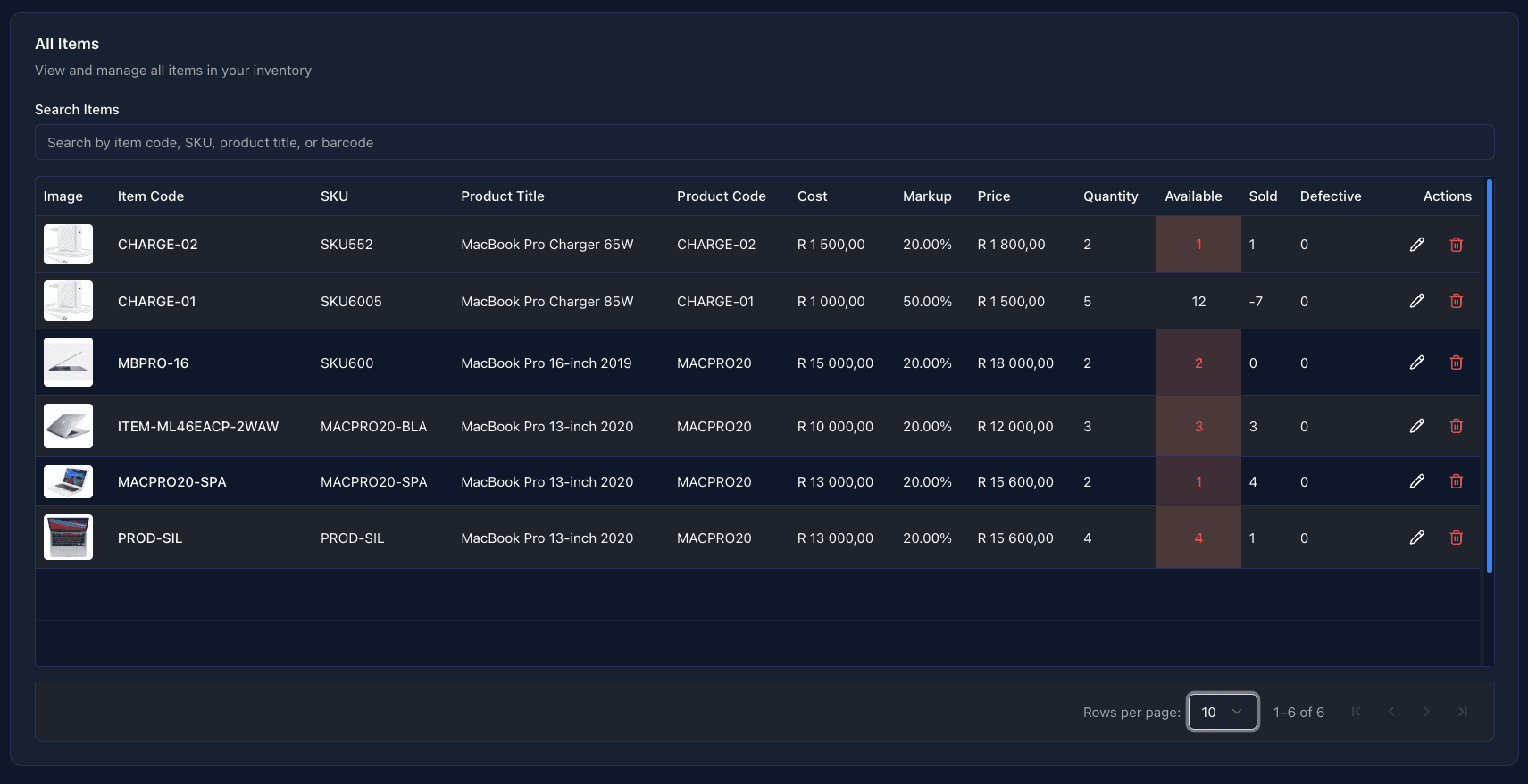Click MacBook Pro 16-inch 2019 title

coord(547,363)
